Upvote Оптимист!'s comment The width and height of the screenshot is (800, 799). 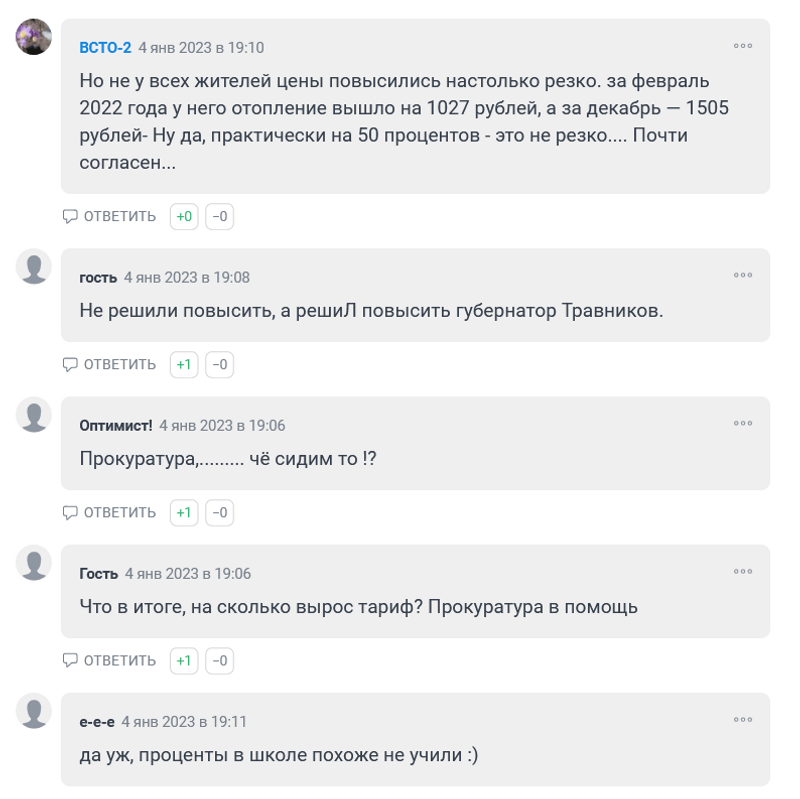click(184, 513)
